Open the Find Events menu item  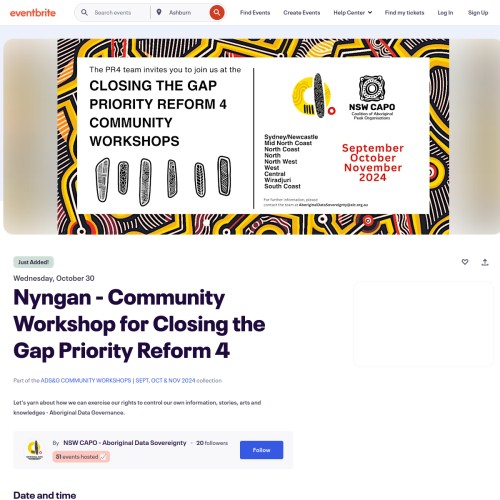pyautogui.click(x=255, y=13)
